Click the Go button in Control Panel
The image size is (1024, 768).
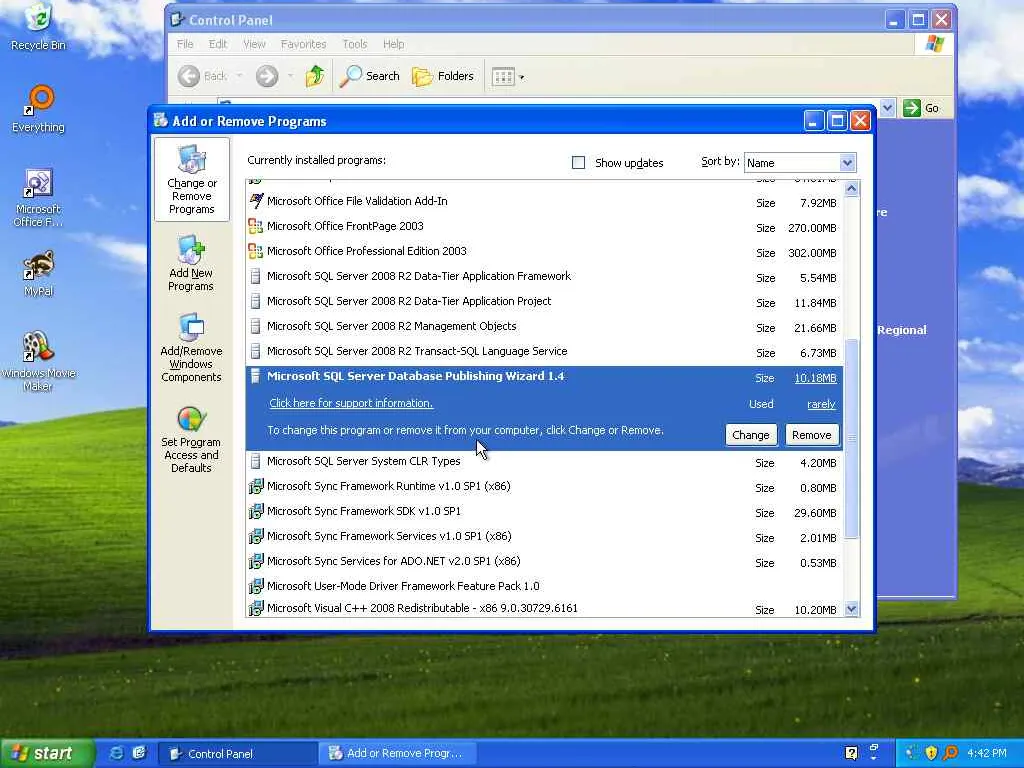(x=922, y=108)
